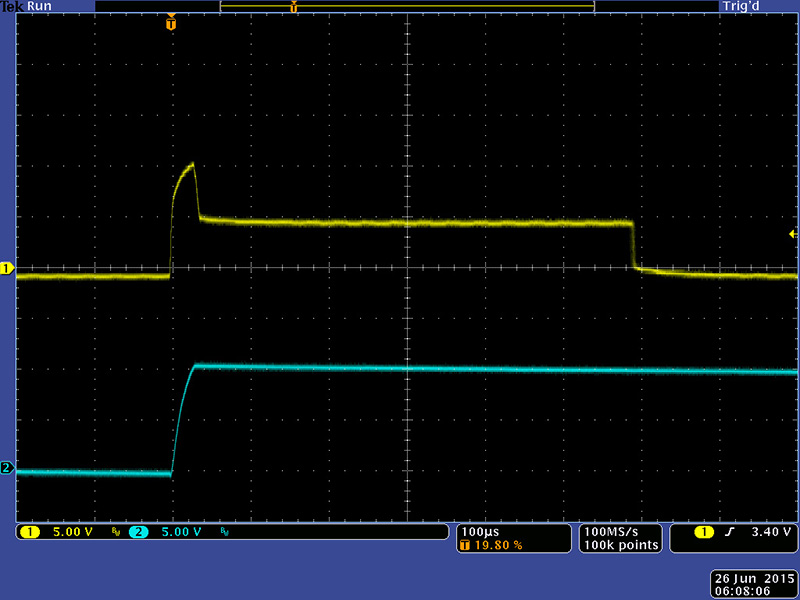This screenshot has width=800, height=600.
Task: Click channel 1 bandwidth limit icon
Action: click(115, 533)
